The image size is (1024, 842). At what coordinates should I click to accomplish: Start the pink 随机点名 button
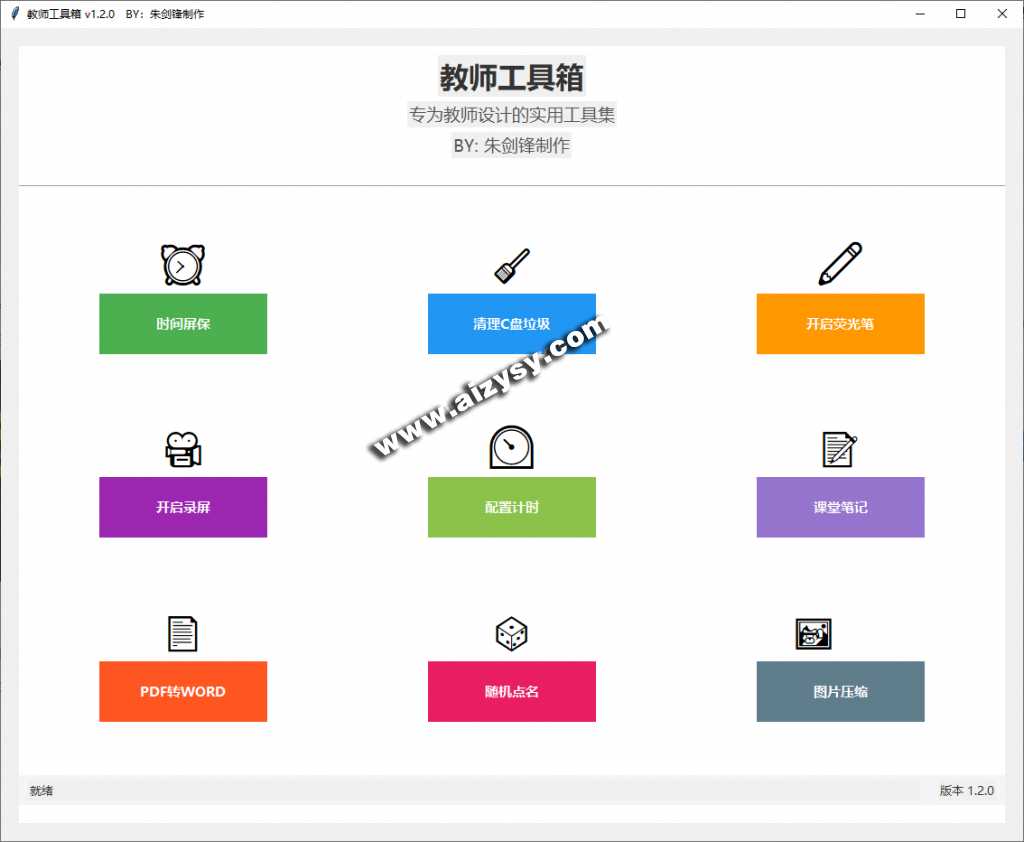pos(511,691)
